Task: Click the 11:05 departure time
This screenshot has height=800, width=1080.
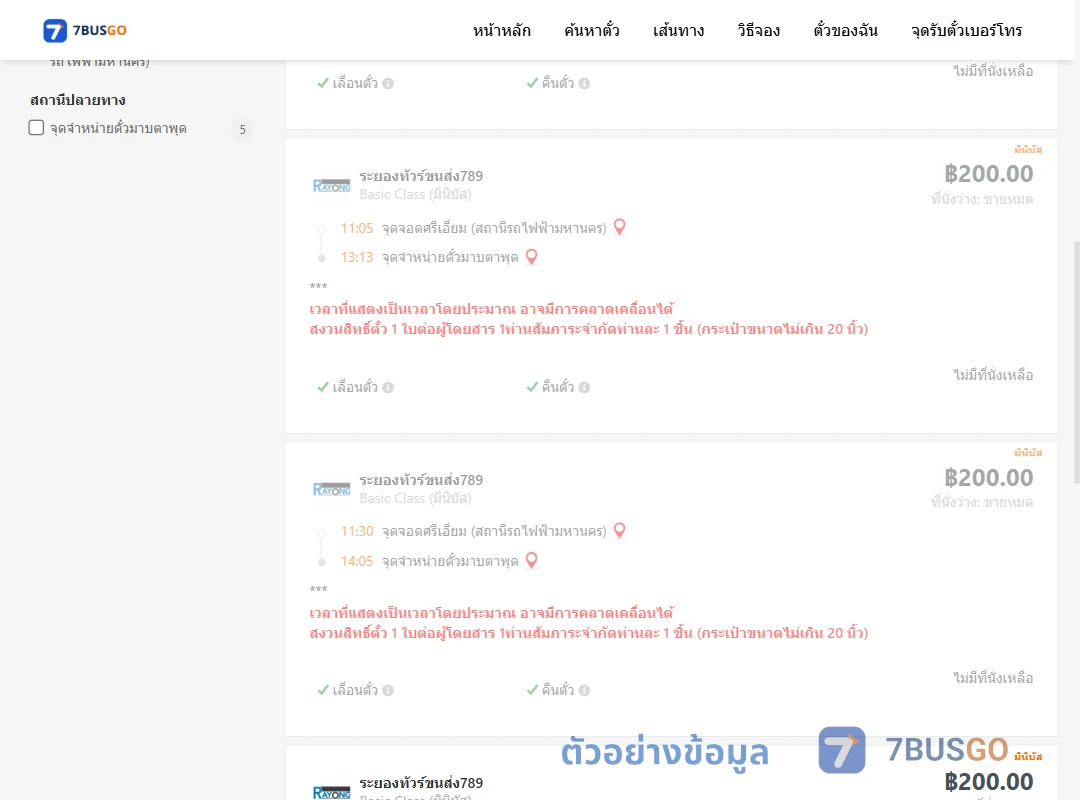Action: pos(357,228)
